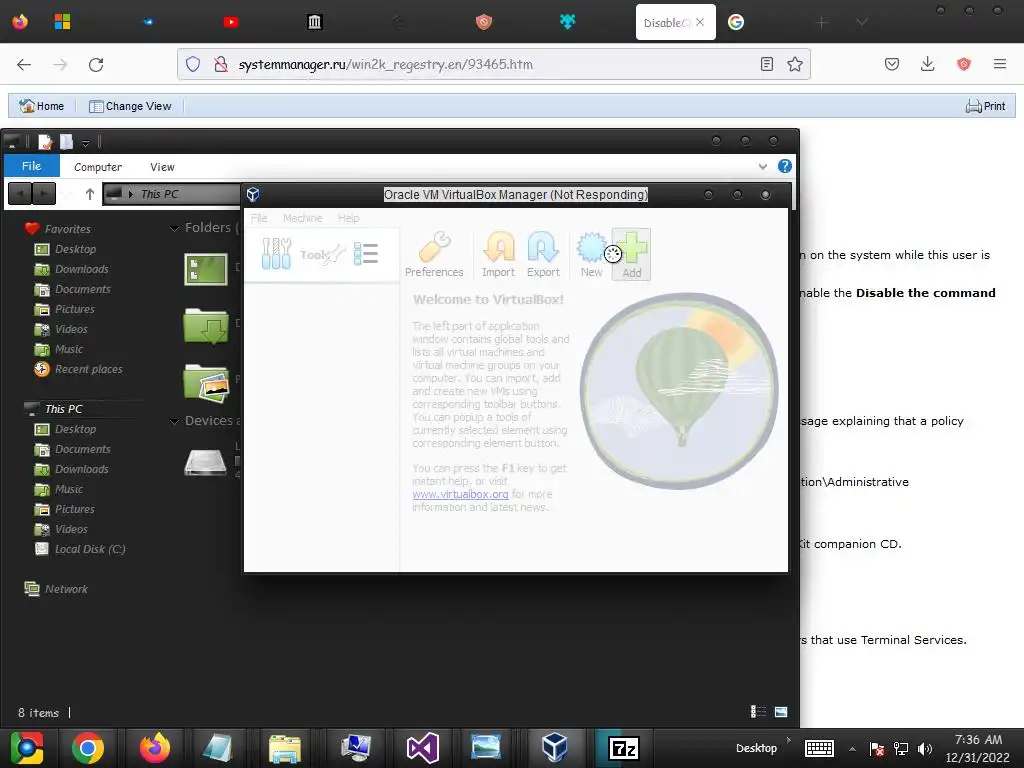Viewport: 1024px width, 768px height.
Task: Expand the File Explorer ribbon chevron
Action: pos(763,167)
